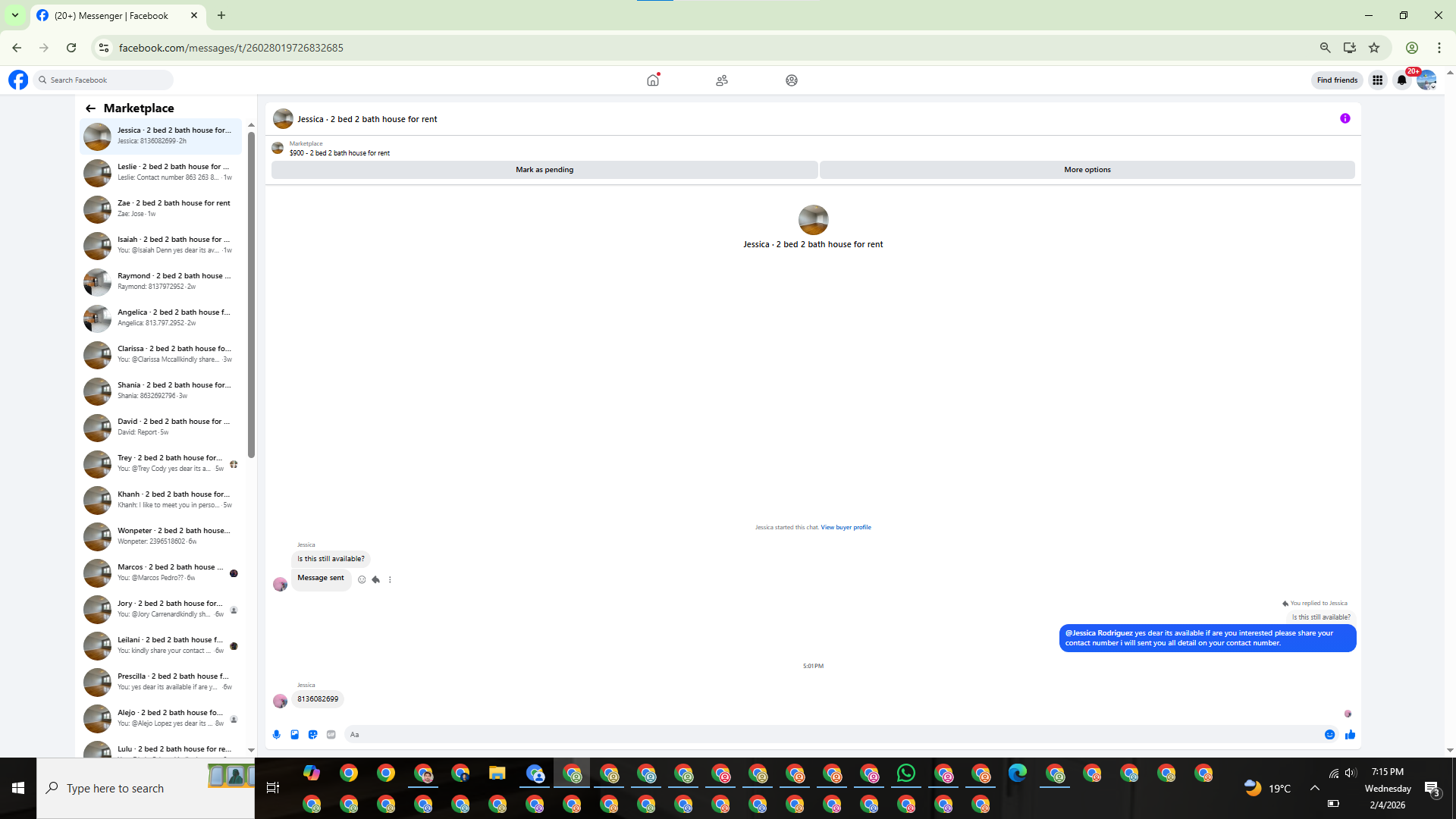This screenshot has height=819, width=1456.
Task: Open the emoji picker in message box
Action: coord(1329,734)
